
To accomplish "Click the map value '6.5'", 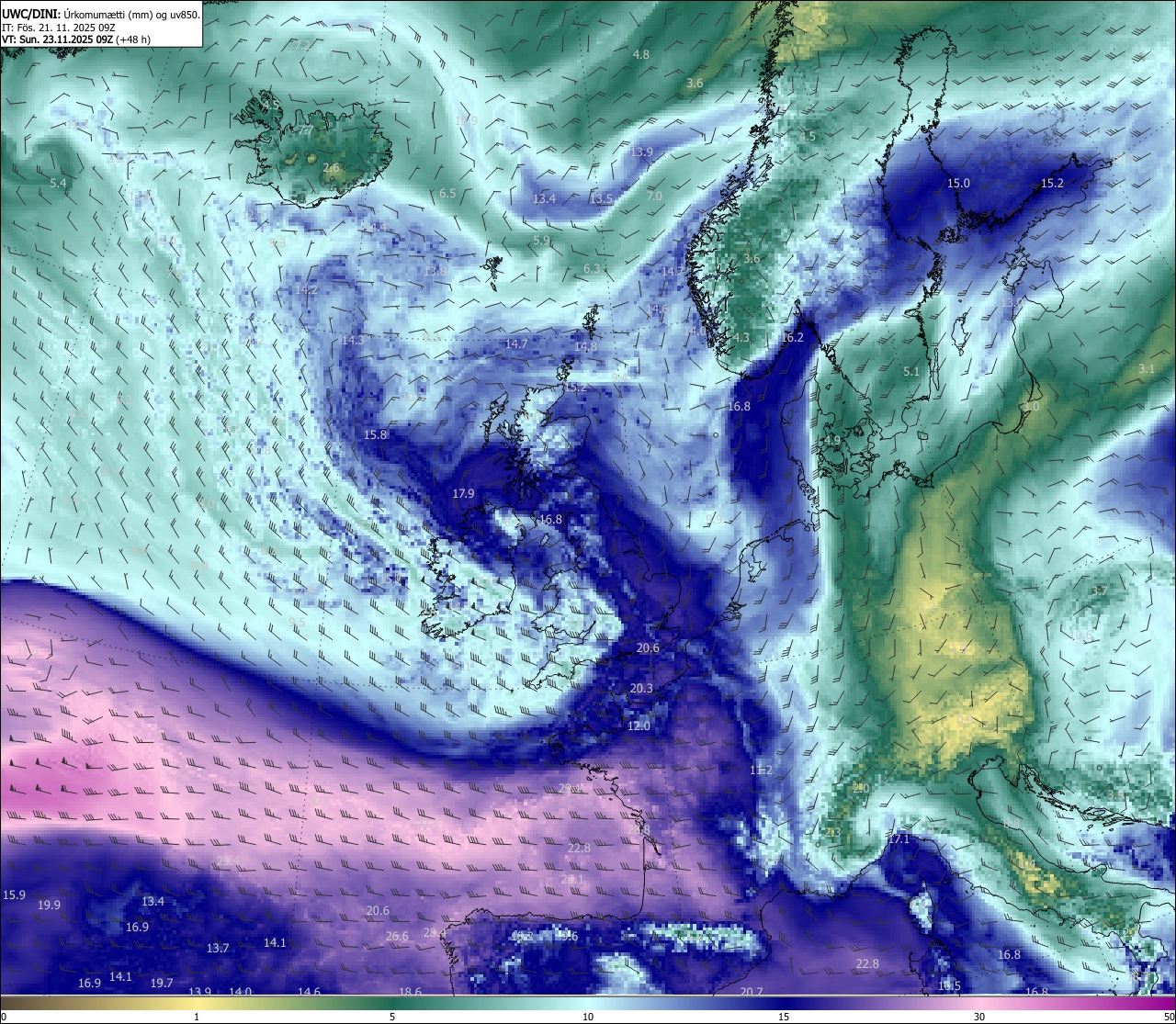I will pyautogui.click(x=447, y=194).
